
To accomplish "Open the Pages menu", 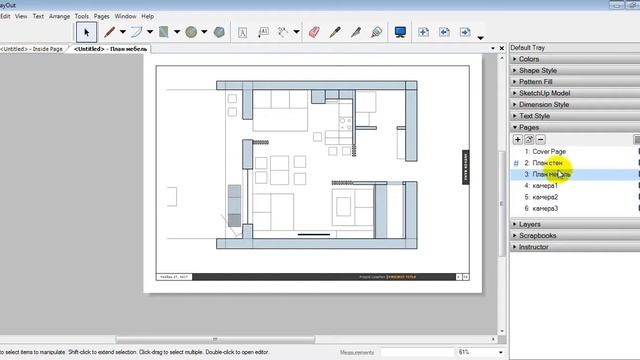I will [102, 16].
